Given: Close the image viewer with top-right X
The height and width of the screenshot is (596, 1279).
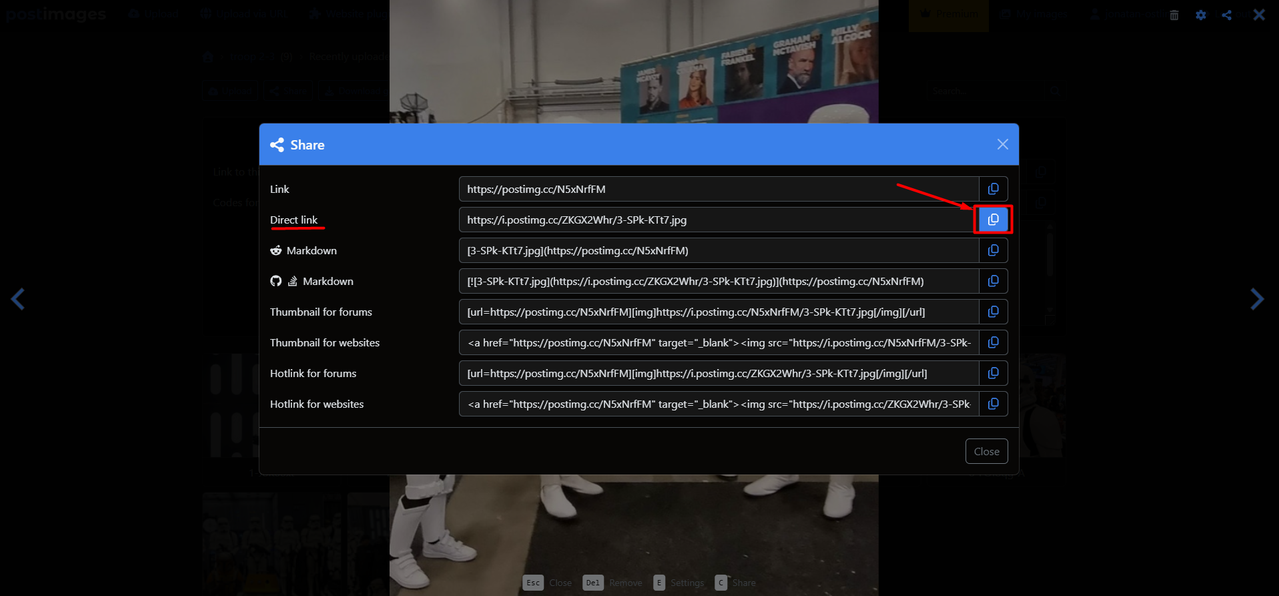Looking at the screenshot, I should point(1259,15).
